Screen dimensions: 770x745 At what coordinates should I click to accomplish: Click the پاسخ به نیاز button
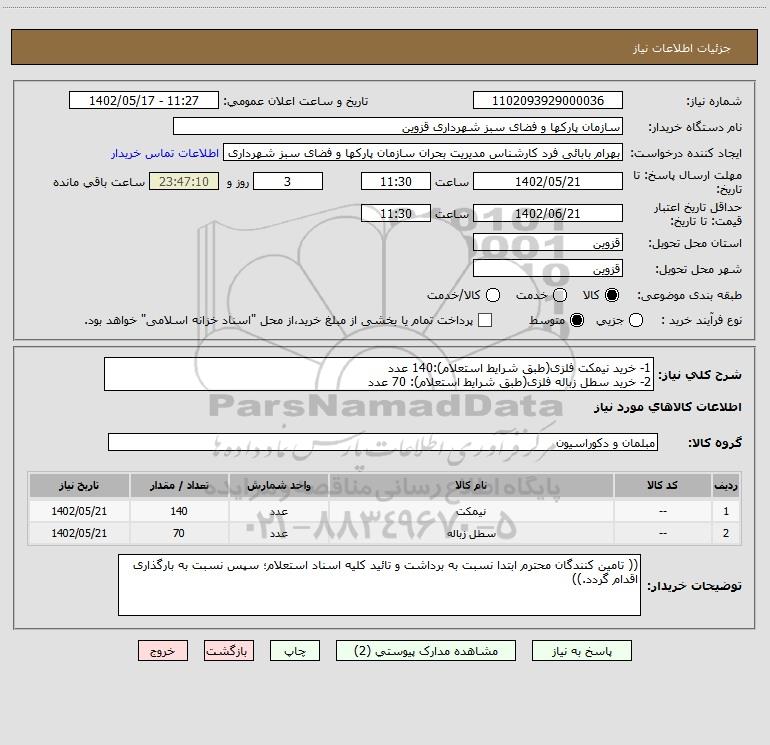point(581,651)
